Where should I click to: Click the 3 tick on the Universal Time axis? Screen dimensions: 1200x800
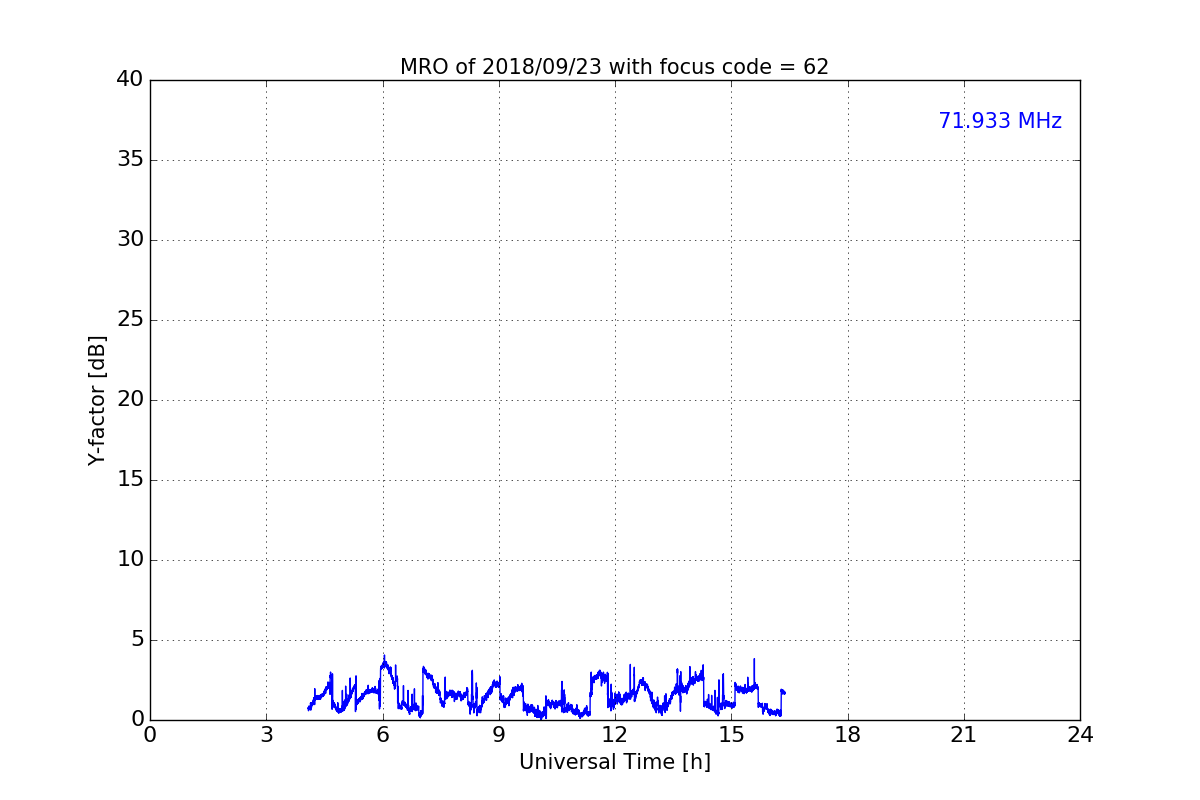coord(266,735)
